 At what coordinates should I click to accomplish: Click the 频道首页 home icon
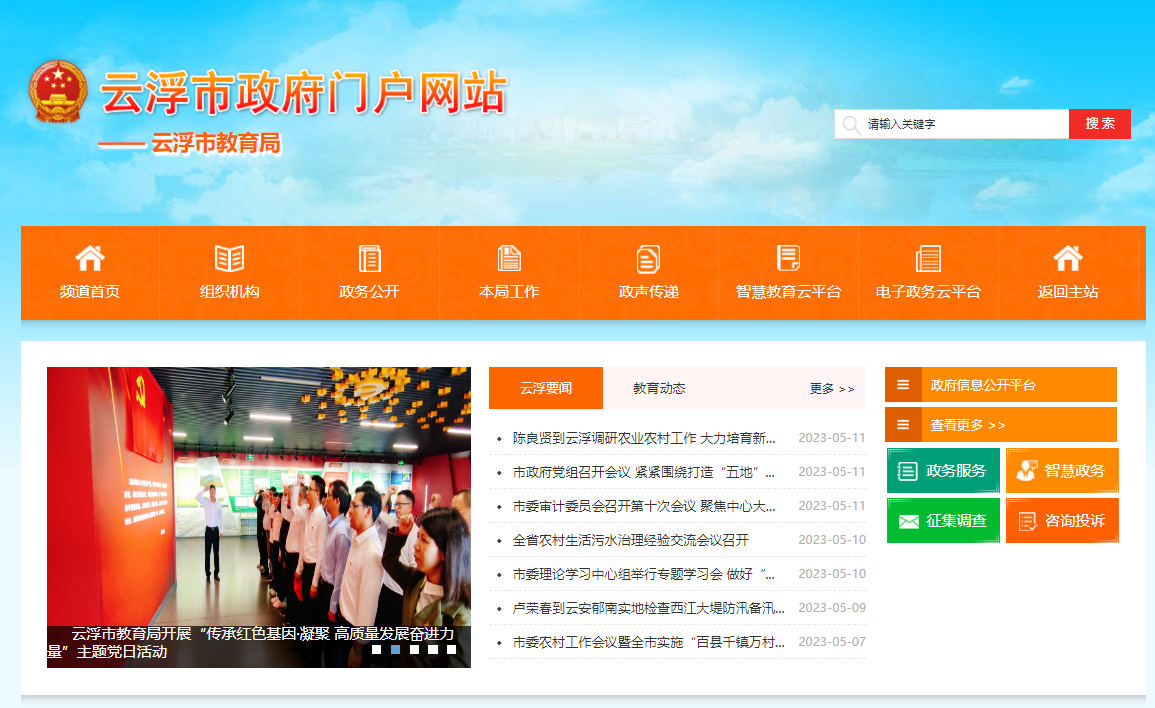click(90, 259)
